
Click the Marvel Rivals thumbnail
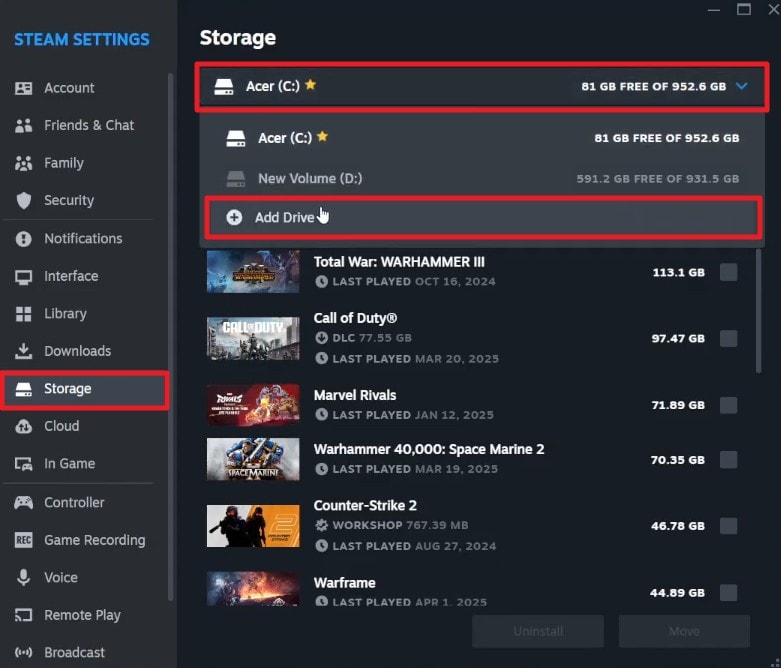click(253, 405)
